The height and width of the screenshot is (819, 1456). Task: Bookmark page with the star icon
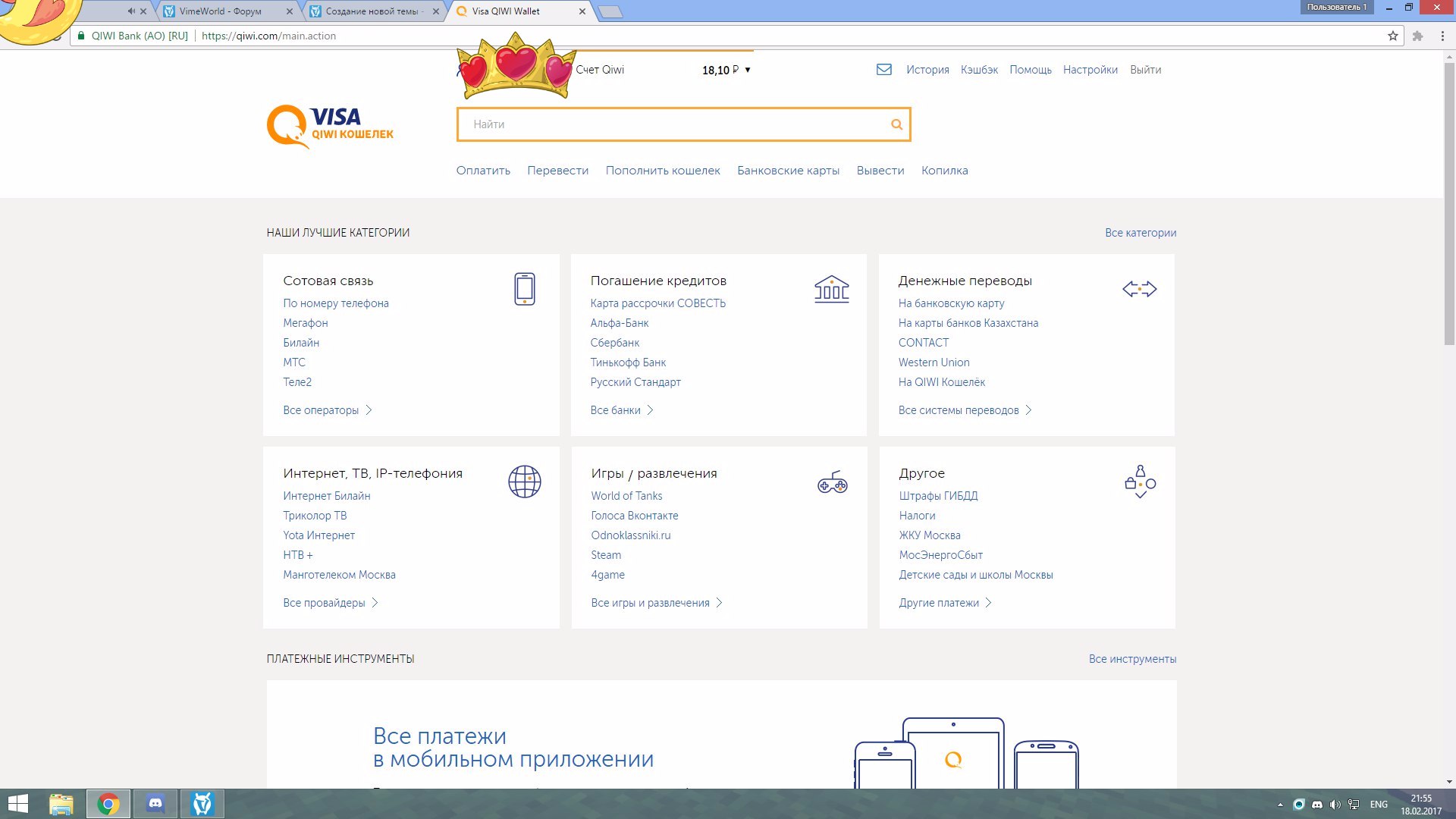1393,36
